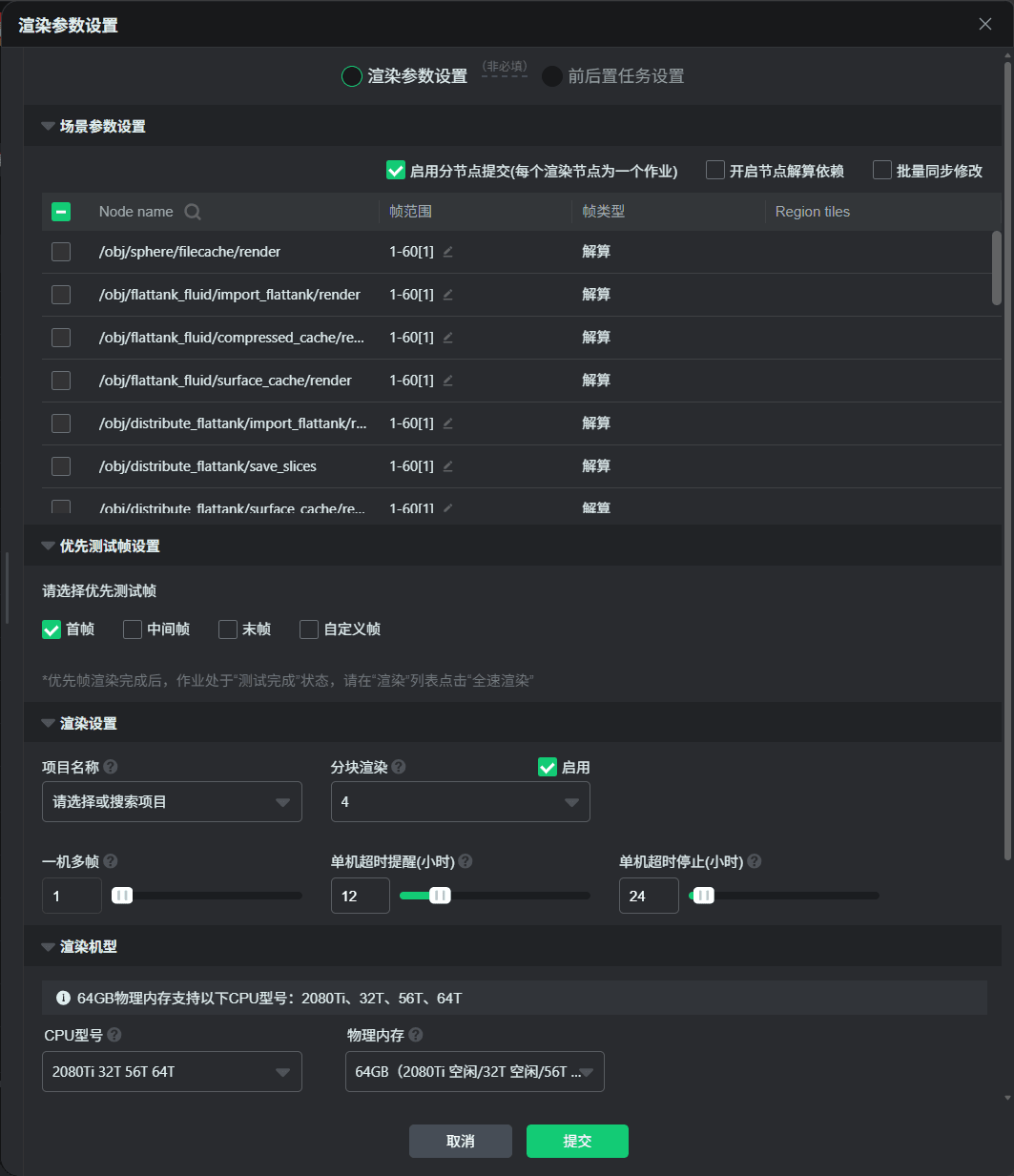Image resolution: width=1014 pixels, height=1176 pixels.
Task: Click the 一机多帧 number input field
Action: coord(72,896)
